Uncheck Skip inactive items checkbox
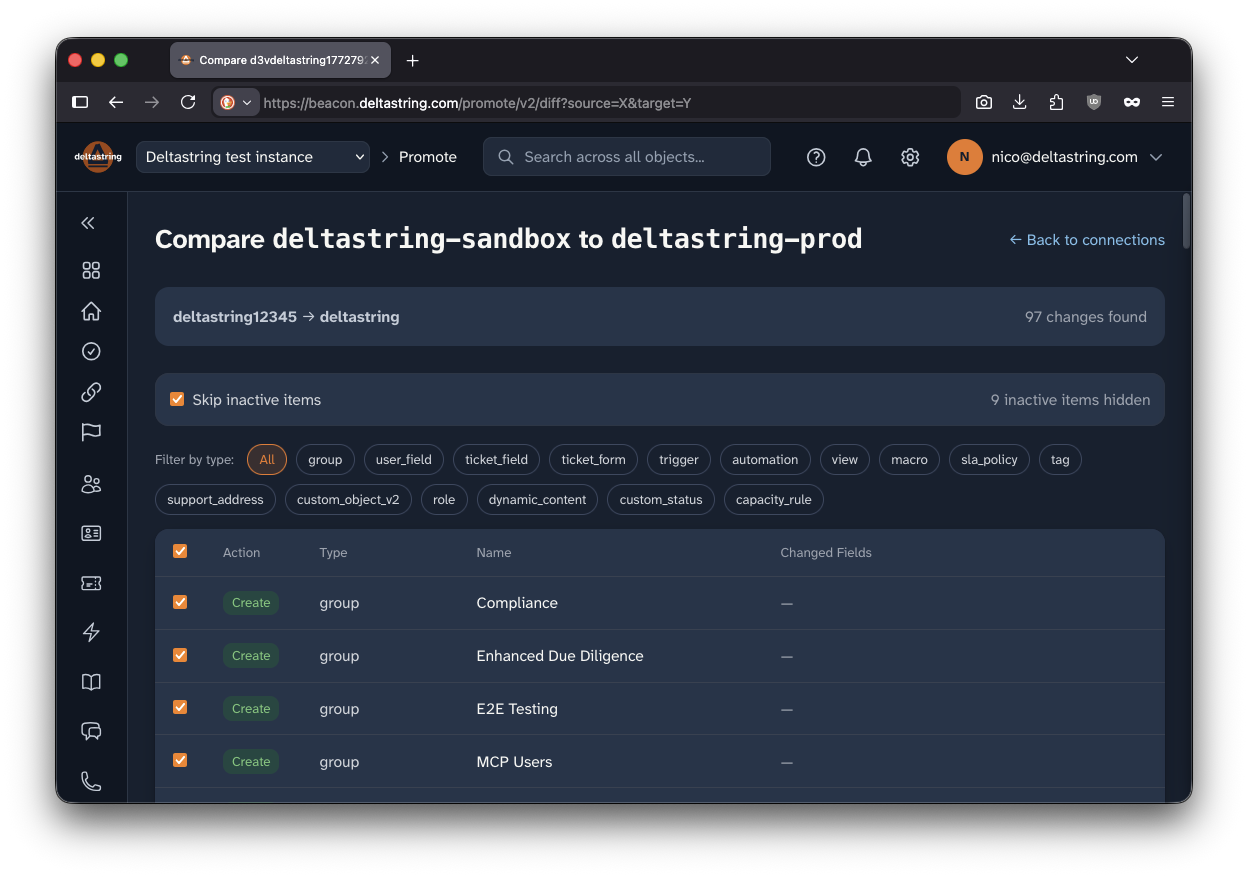This screenshot has width=1248, height=877. tap(177, 399)
